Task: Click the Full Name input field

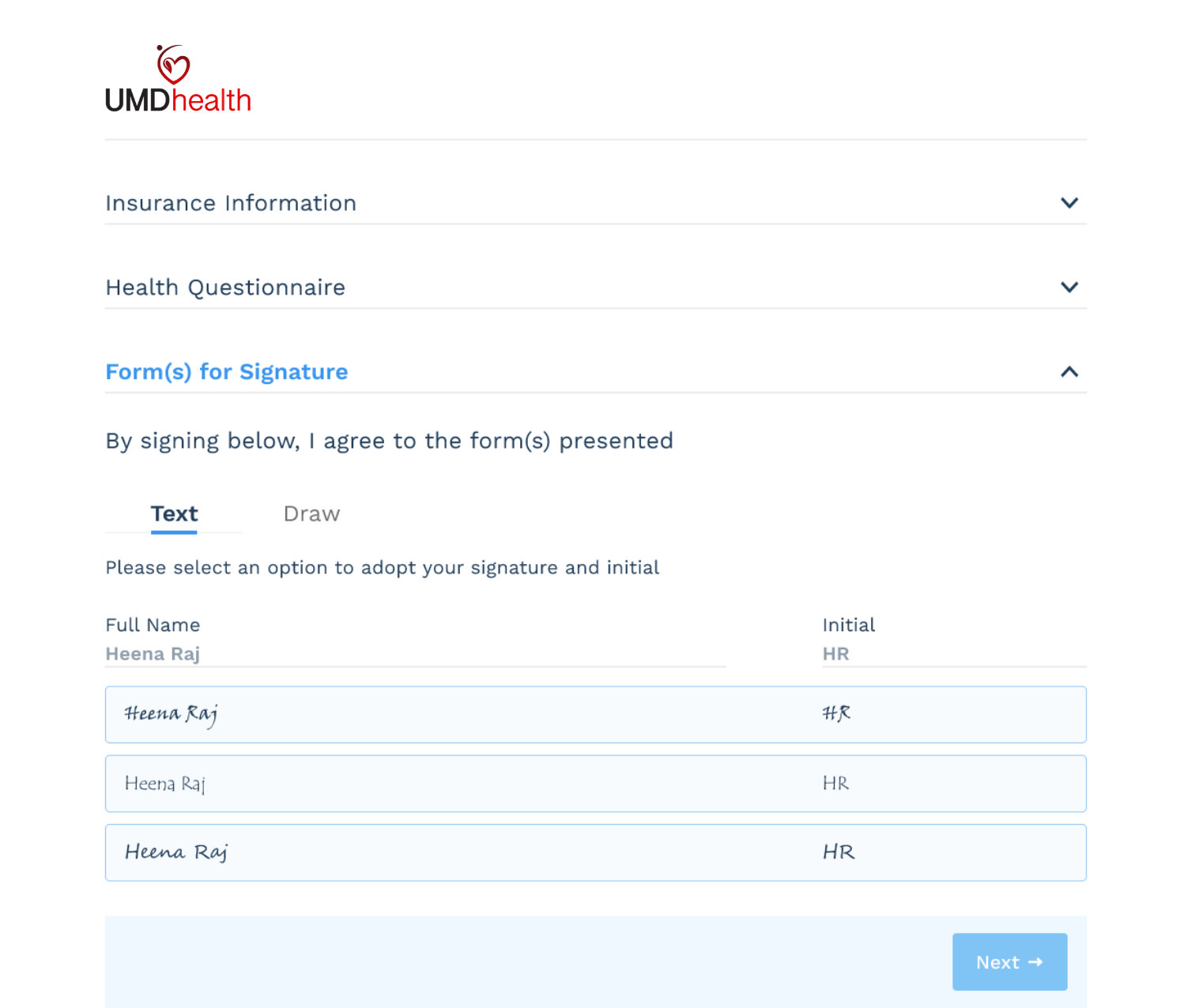Action: coord(416,654)
